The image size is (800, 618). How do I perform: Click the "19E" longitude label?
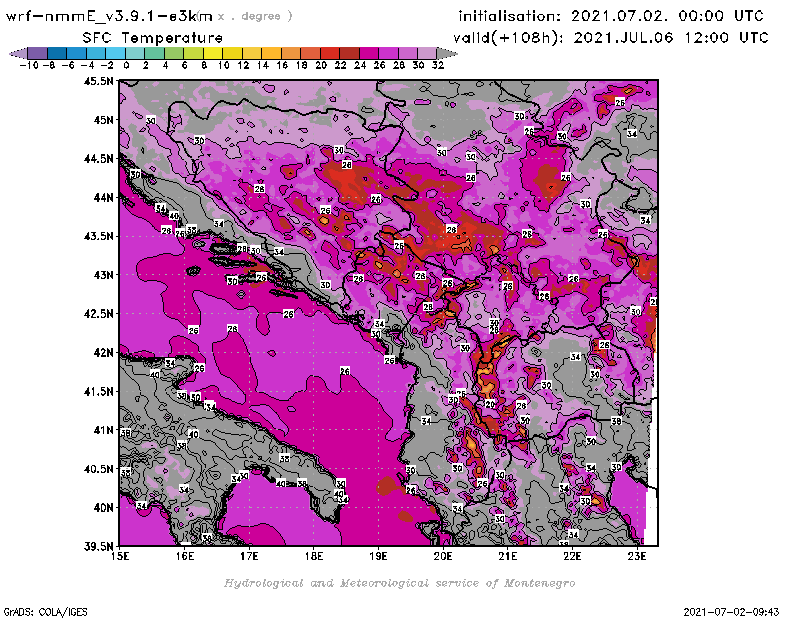pyautogui.click(x=378, y=556)
